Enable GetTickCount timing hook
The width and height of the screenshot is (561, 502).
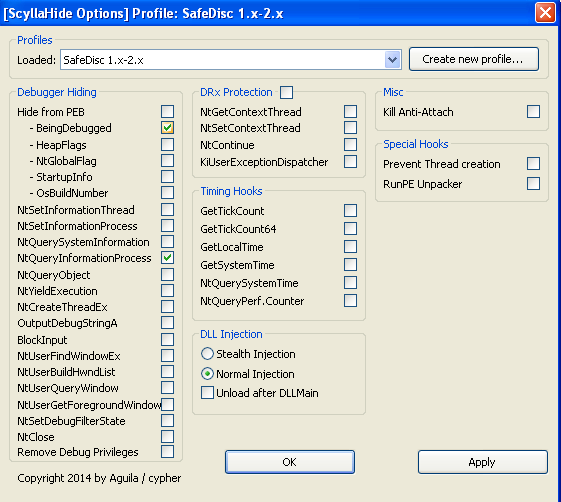click(x=350, y=210)
